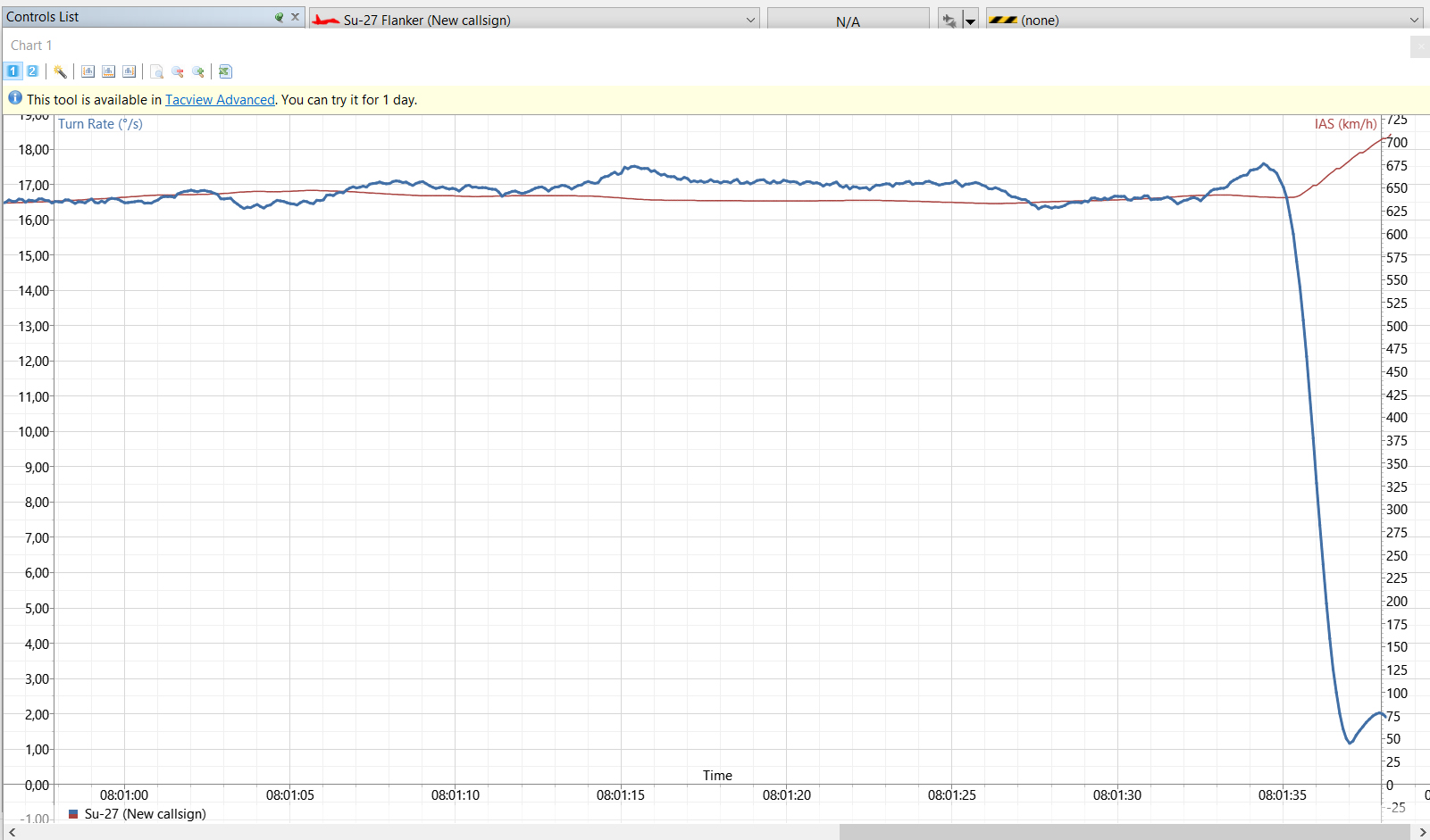Screen dimensions: 1430x840
Task: Click chart bottom-axis settings icon
Action: (x=108, y=71)
